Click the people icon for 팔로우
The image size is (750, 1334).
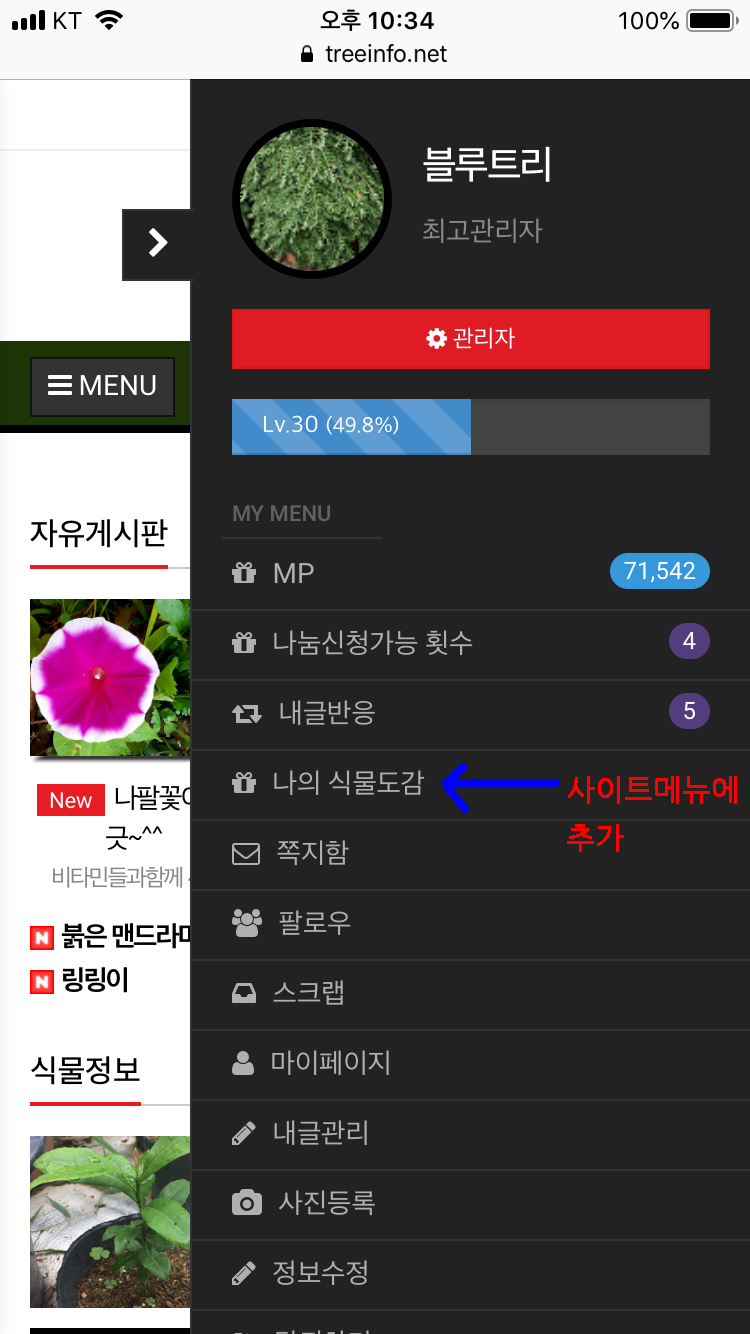click(x=247, y=923)
